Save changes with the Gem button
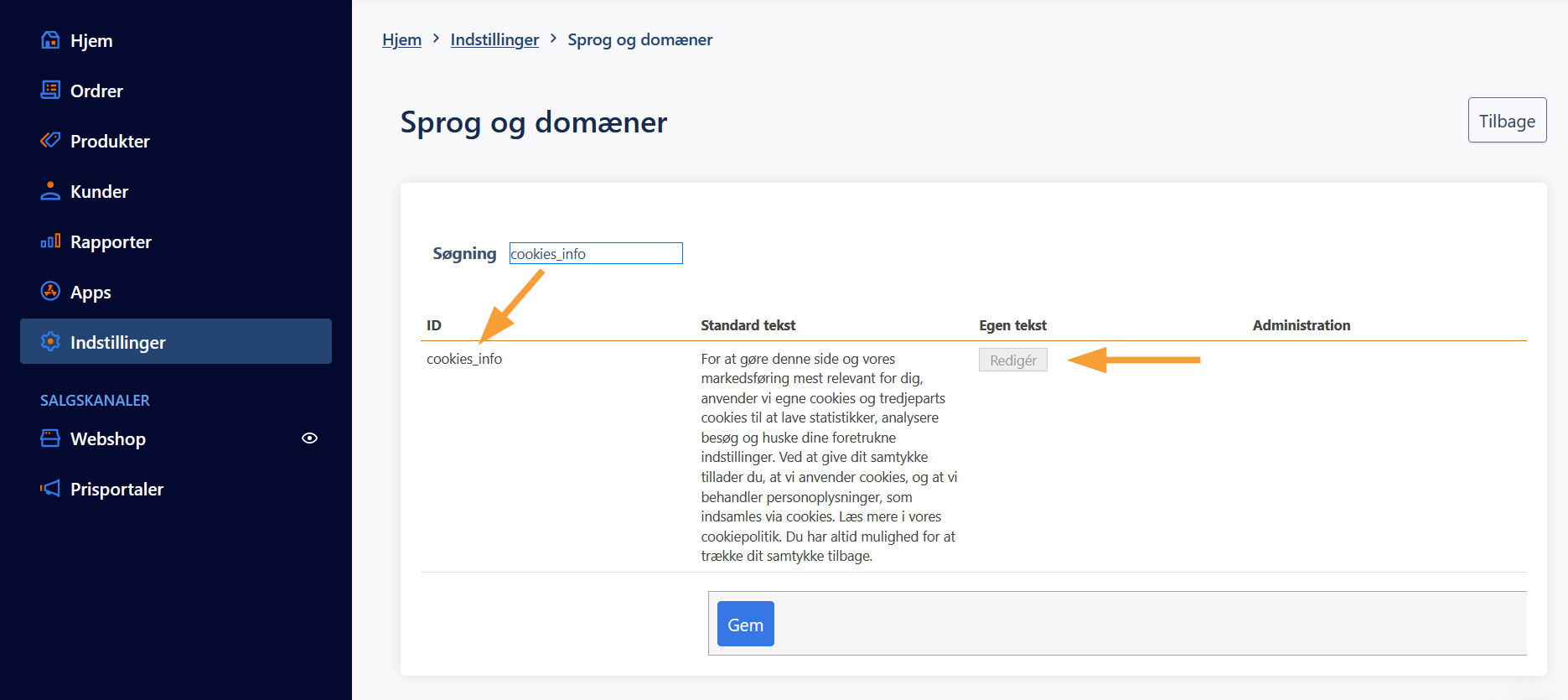Viewport: 1568px width, 700px height. click(x=745, y=625)
